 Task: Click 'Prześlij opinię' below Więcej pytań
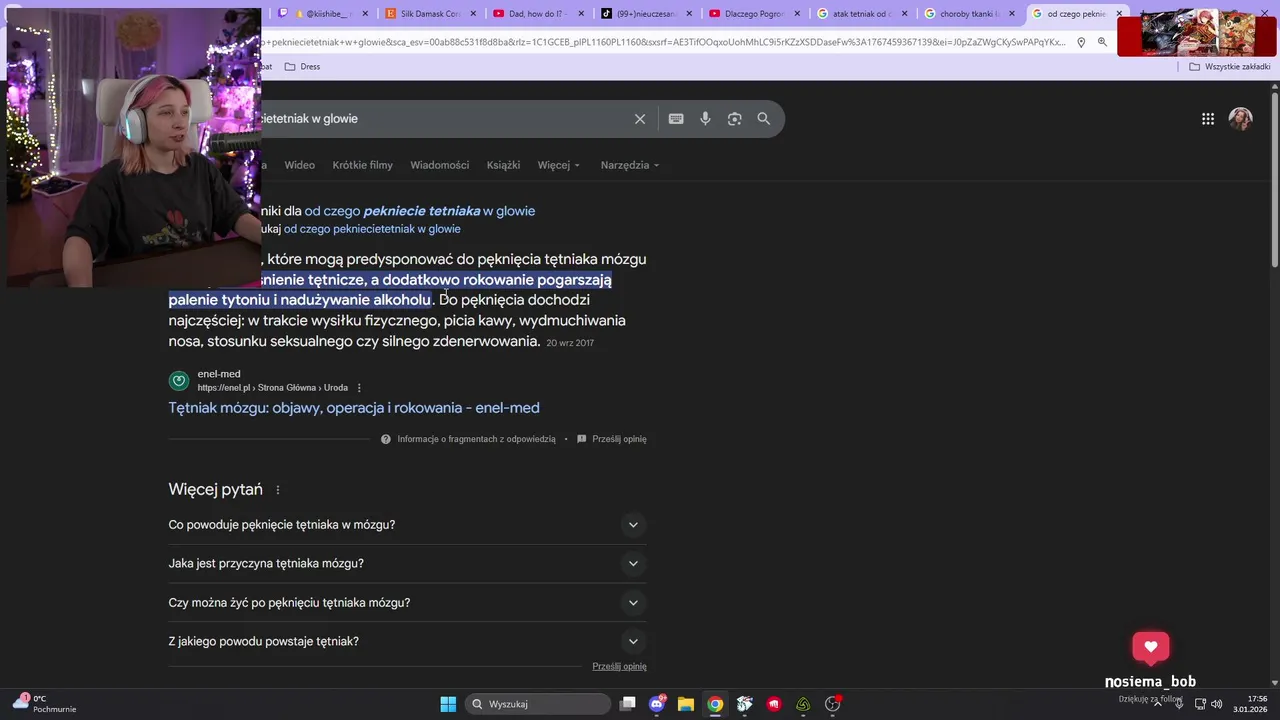pos(619,666)
